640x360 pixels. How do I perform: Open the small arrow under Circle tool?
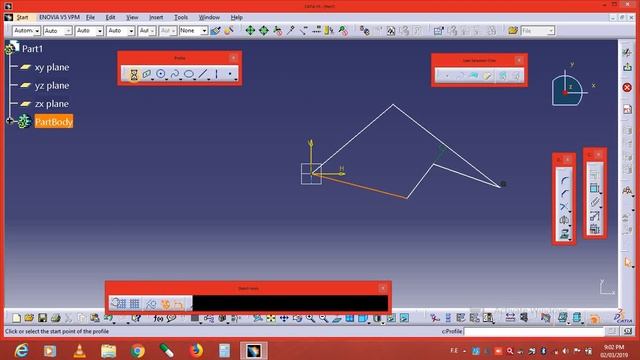coord(166,79)
